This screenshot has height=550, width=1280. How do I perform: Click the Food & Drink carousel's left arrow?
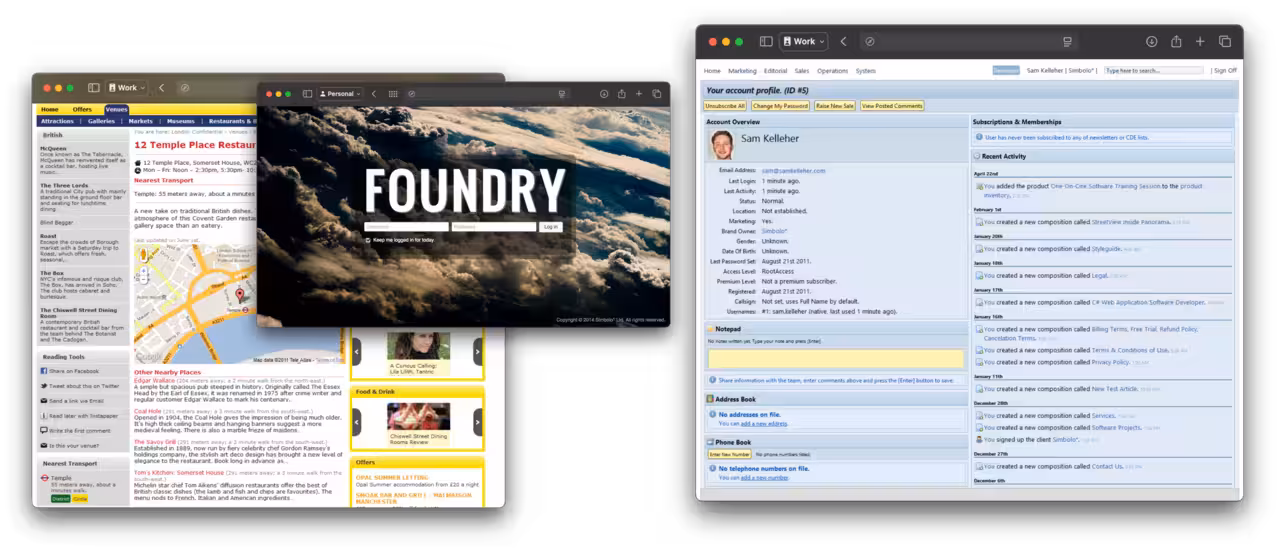(x=357, y=422)
